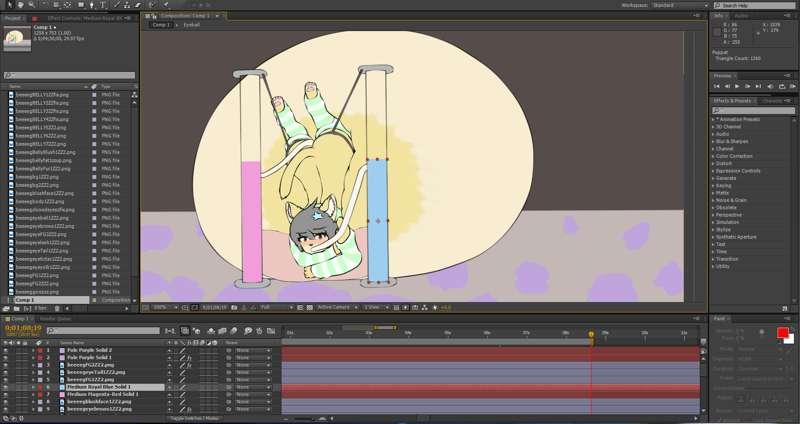Select the Clone Stamp tool

tap(128, 5)
